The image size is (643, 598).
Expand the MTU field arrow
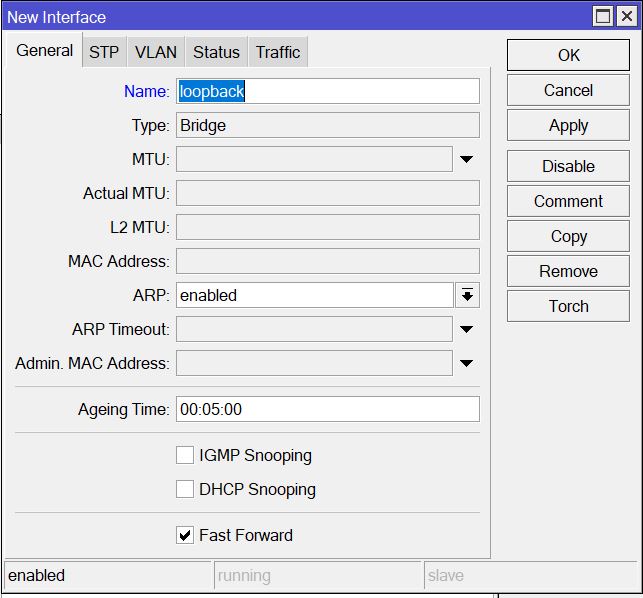[467, 159]
